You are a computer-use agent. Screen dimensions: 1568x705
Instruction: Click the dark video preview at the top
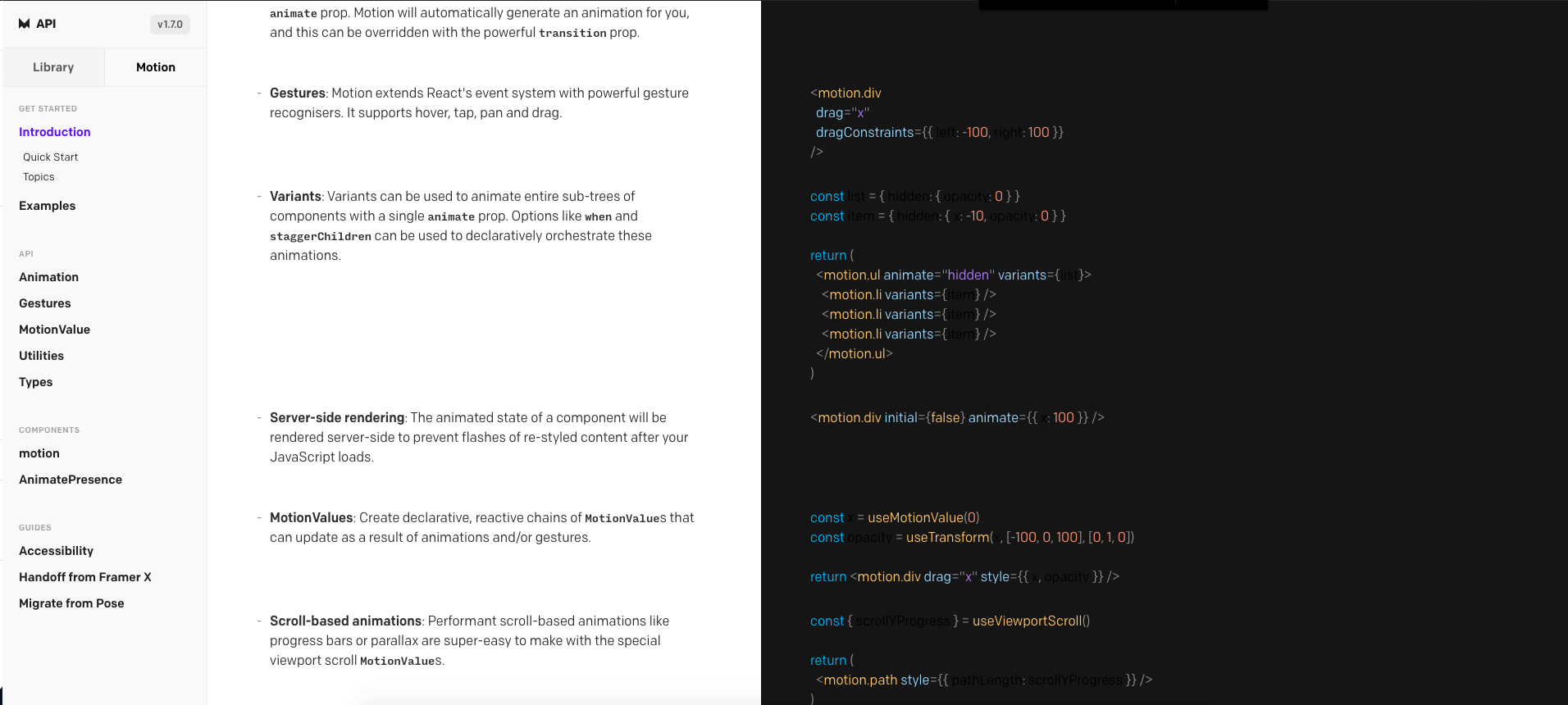click(1123, 4)
